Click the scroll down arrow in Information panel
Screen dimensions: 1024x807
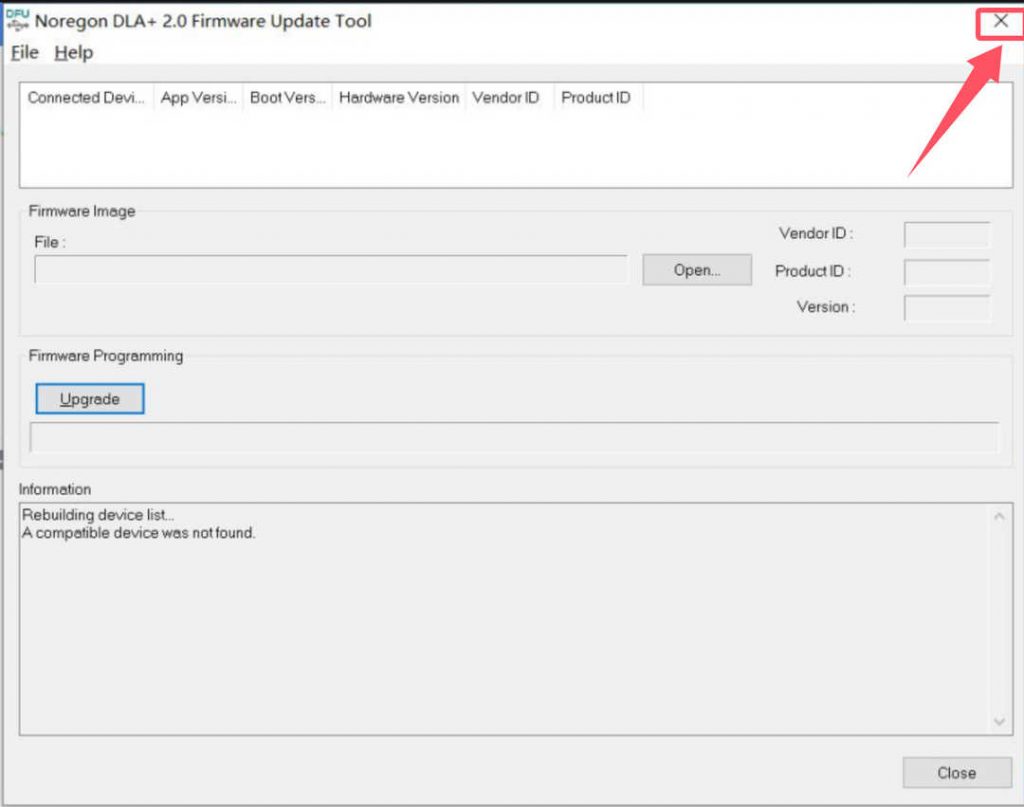[999, 721]
